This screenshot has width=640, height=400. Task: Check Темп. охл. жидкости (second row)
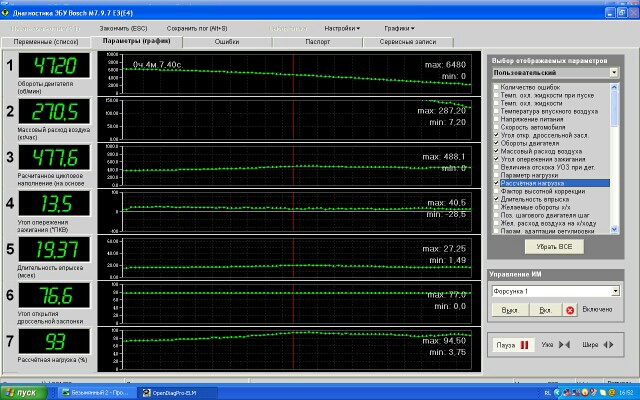[x=496, y=103]
